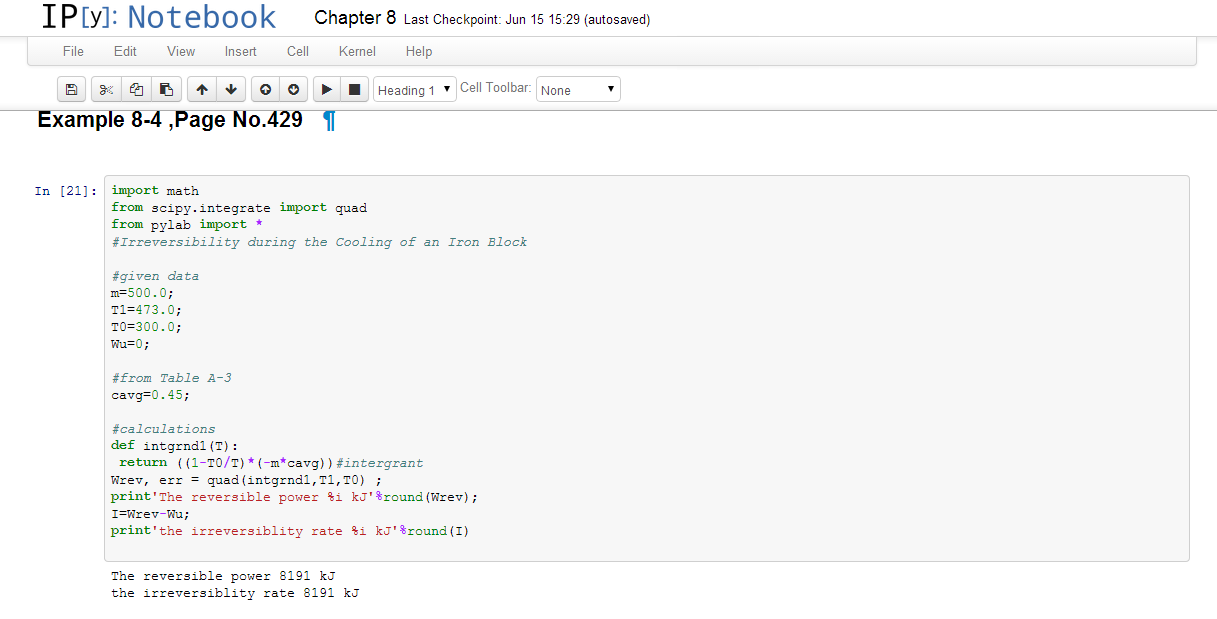Cut the selected cell with scissors icon
This screenshot has height=619, width=1217.
tap(106, 90)
